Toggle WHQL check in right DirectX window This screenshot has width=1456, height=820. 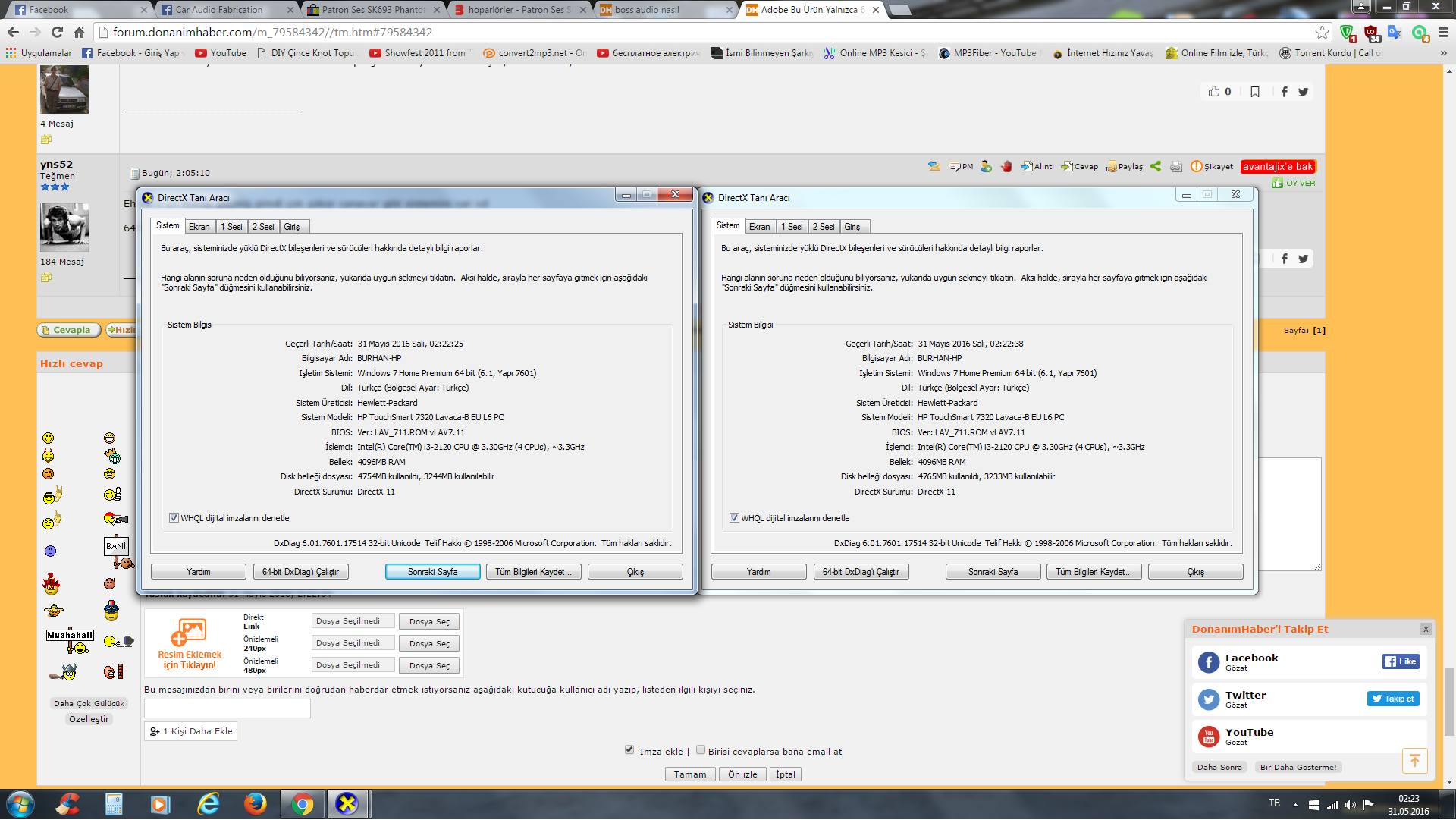point(734,518)
